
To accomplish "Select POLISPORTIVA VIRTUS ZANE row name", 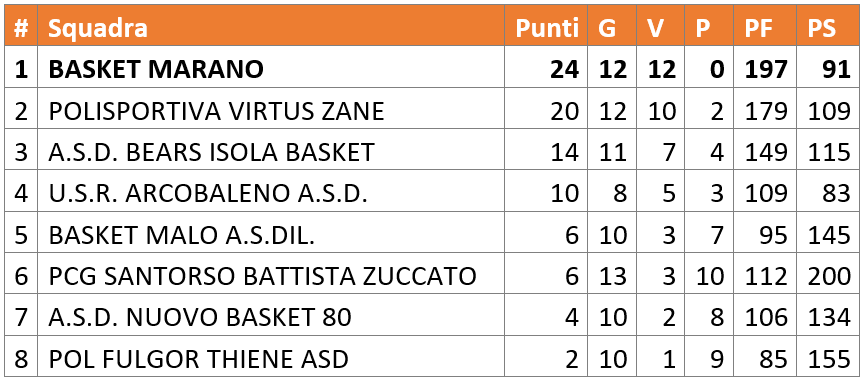I will click(x=216, y=111).
